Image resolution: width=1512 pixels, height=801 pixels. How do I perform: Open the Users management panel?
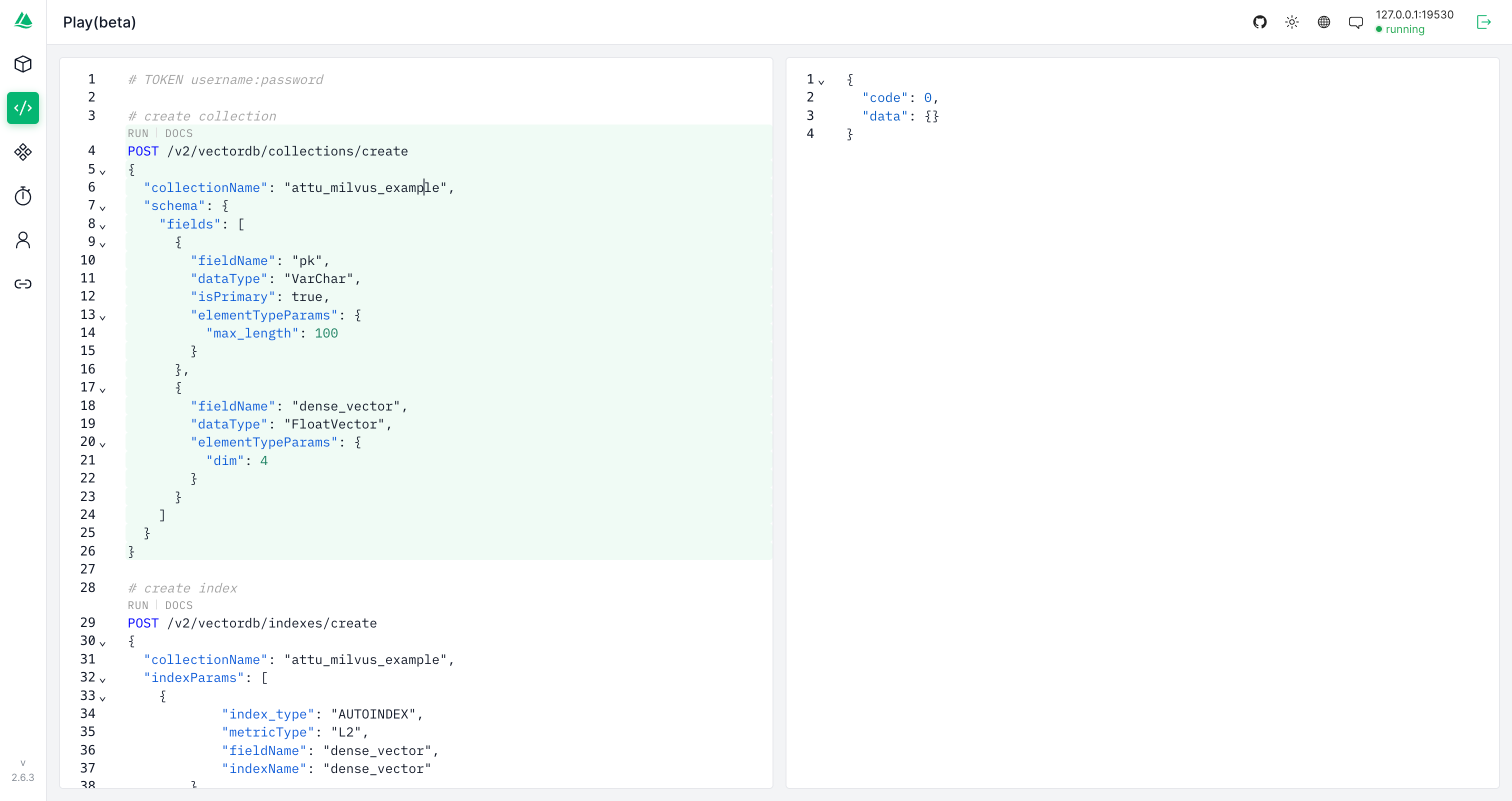tap(23, 240)
